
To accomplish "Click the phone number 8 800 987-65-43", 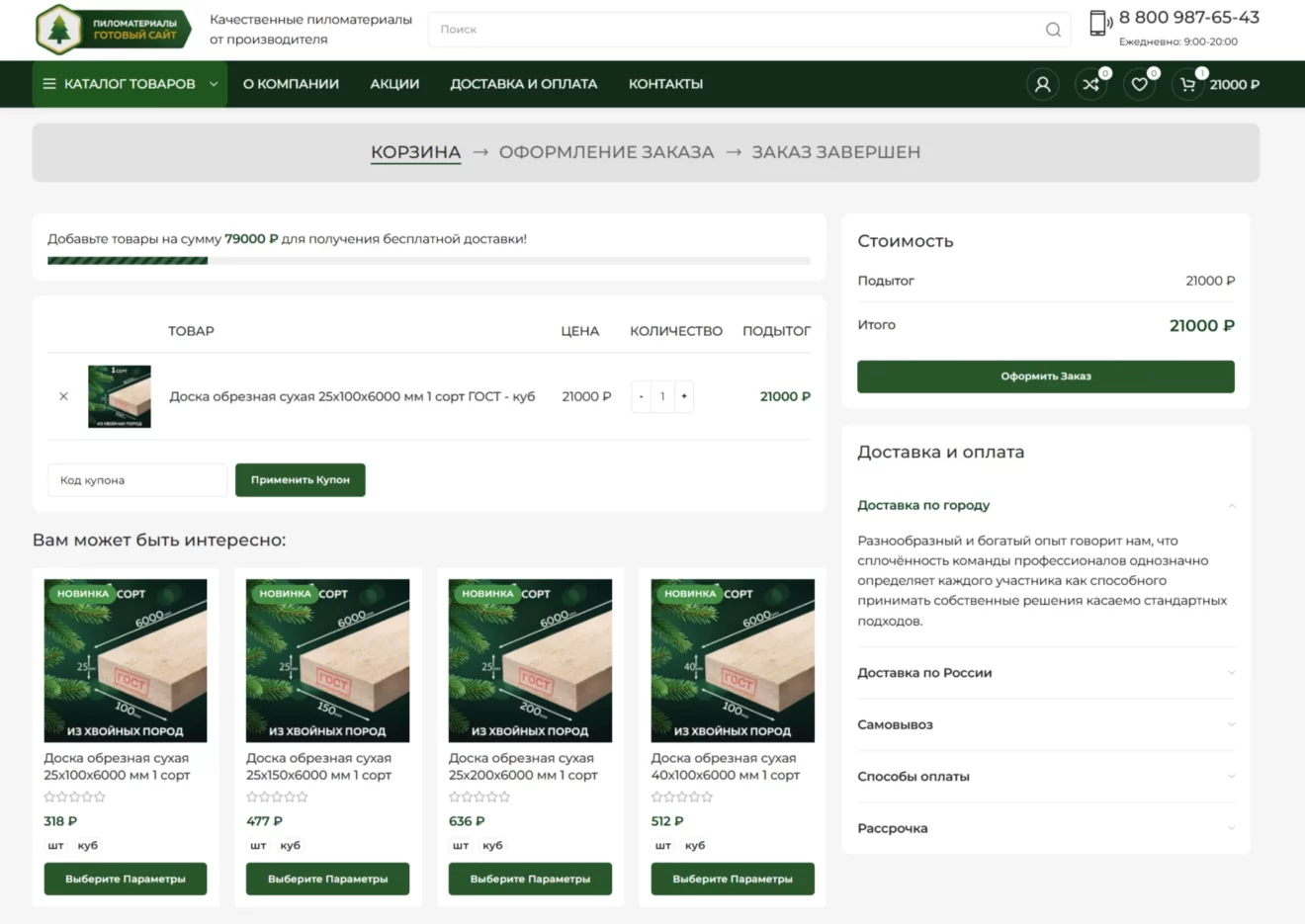I will (1189, 18).
